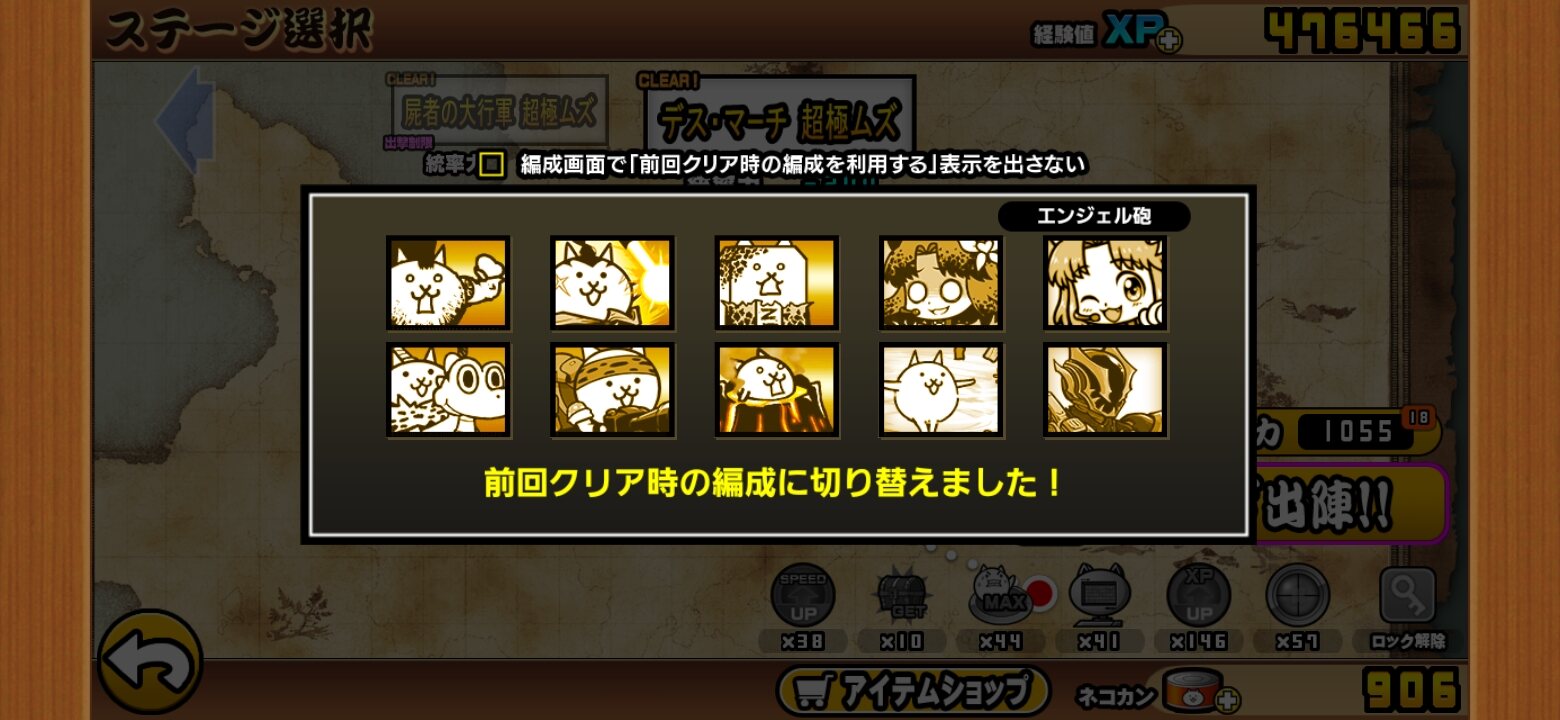Tap the XP plus icon at top
Viewport: 1560px width, 720px height.
point(1168,40)
